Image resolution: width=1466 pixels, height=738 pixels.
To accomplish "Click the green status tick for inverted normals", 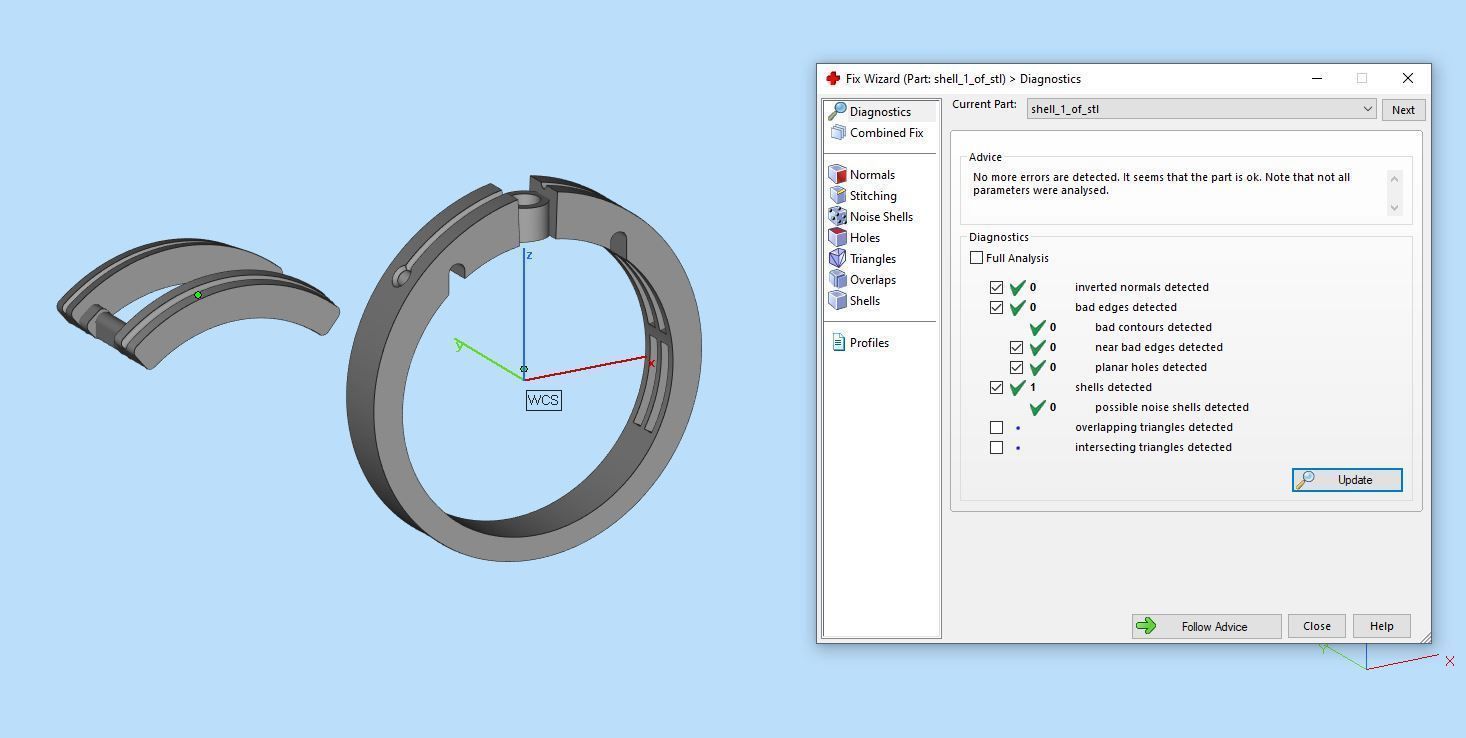I will 1018,287.
